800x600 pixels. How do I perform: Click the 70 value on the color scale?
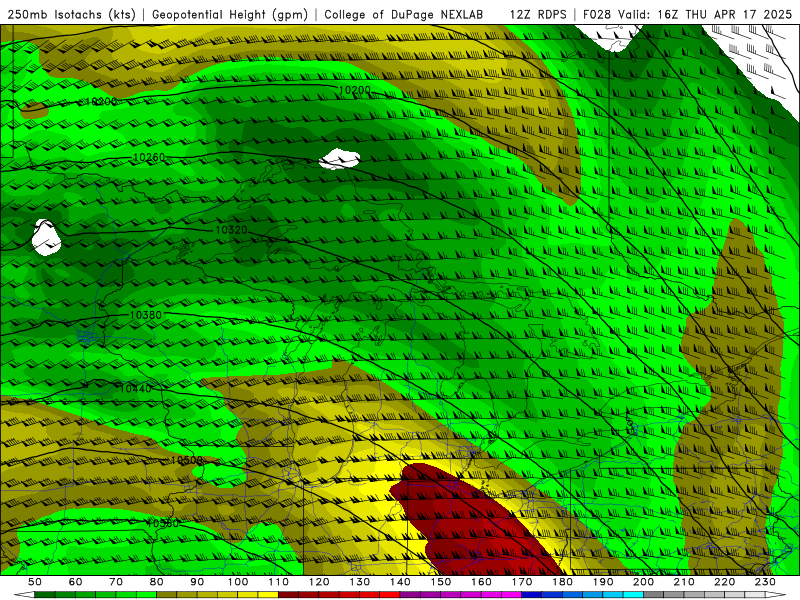(116, 582)
